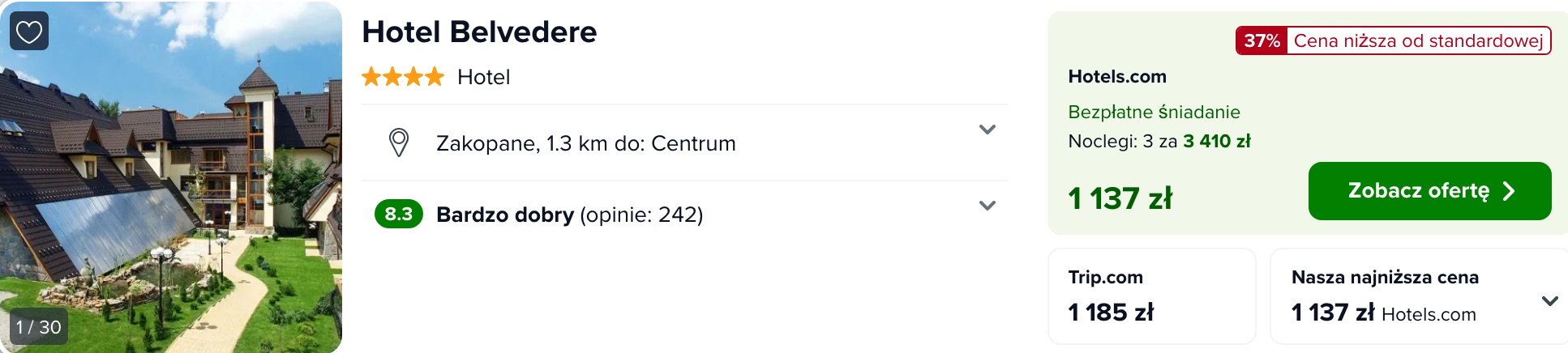Screen dimensions: 1568x353
Task: Click the Hotels.com provider name
Action: coord(1117,77)
